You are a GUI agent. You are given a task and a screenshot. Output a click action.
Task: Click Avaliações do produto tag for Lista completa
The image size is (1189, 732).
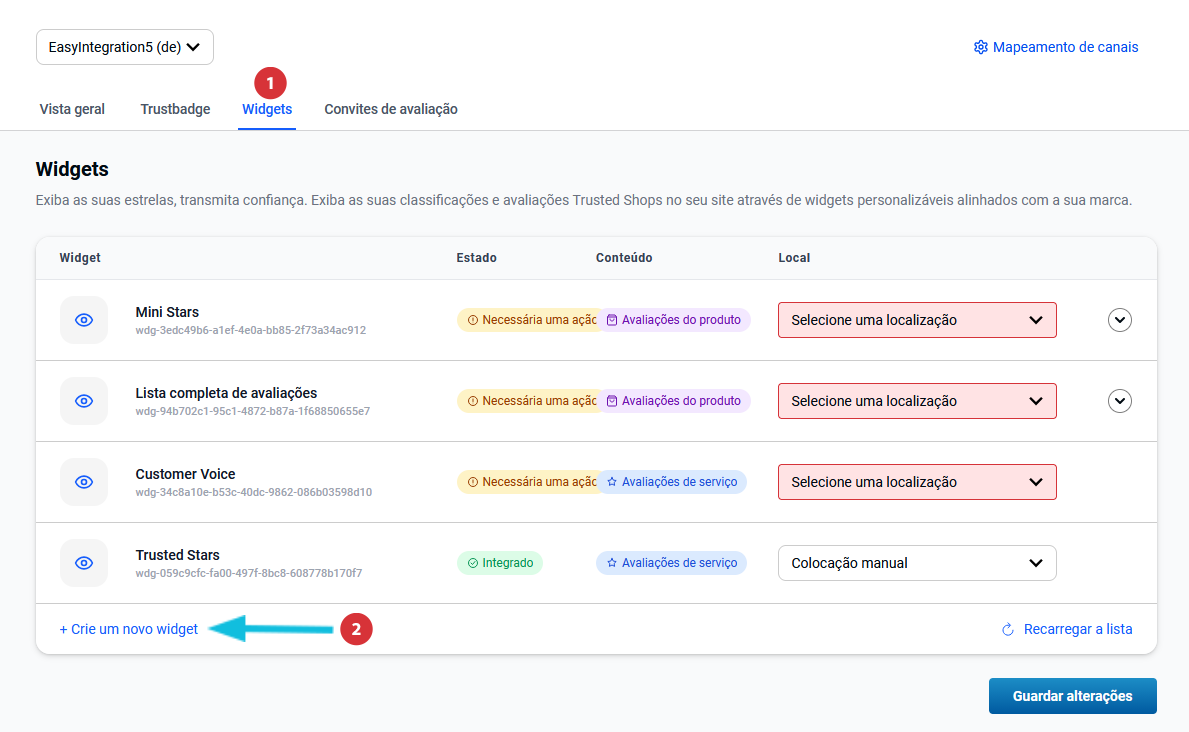click(x=673, y=401)
